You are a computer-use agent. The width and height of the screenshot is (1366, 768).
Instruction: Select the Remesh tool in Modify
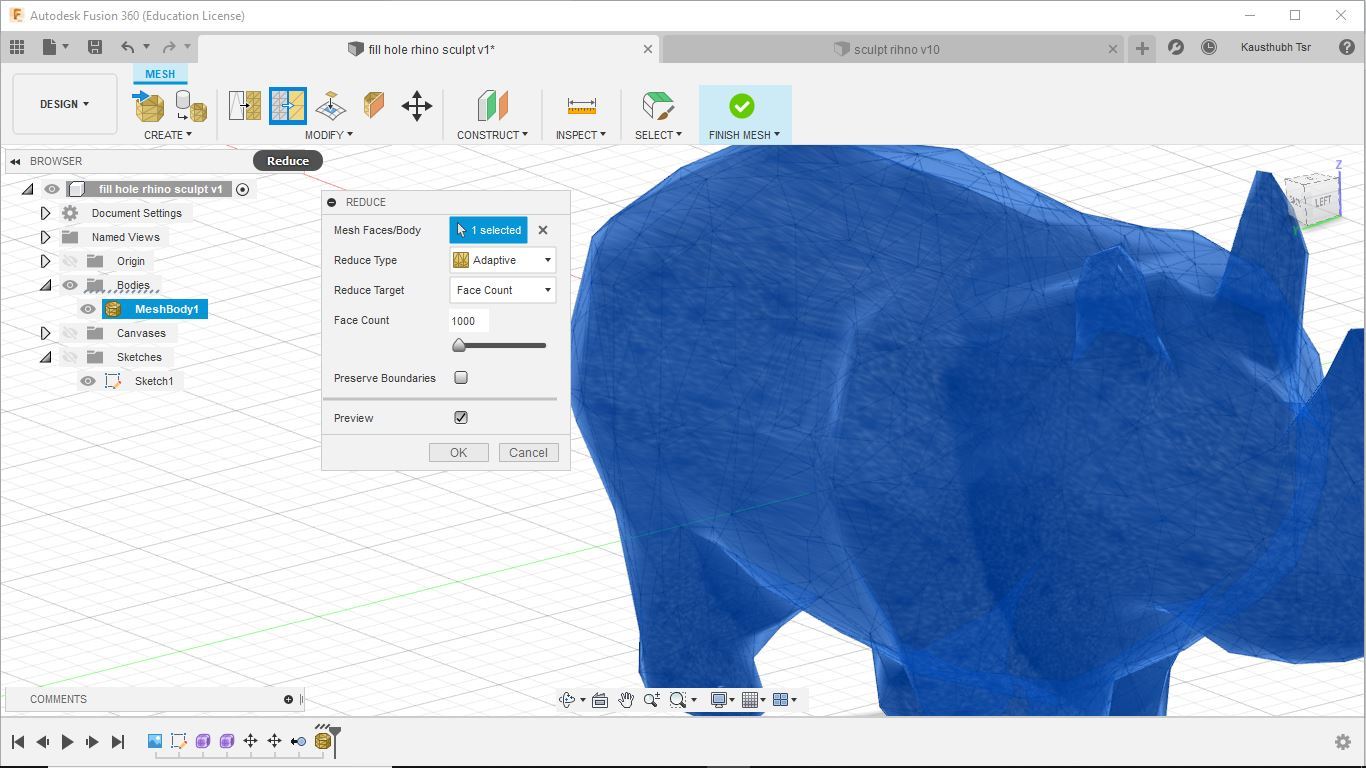pyautogui.click(x=245, y=106)
